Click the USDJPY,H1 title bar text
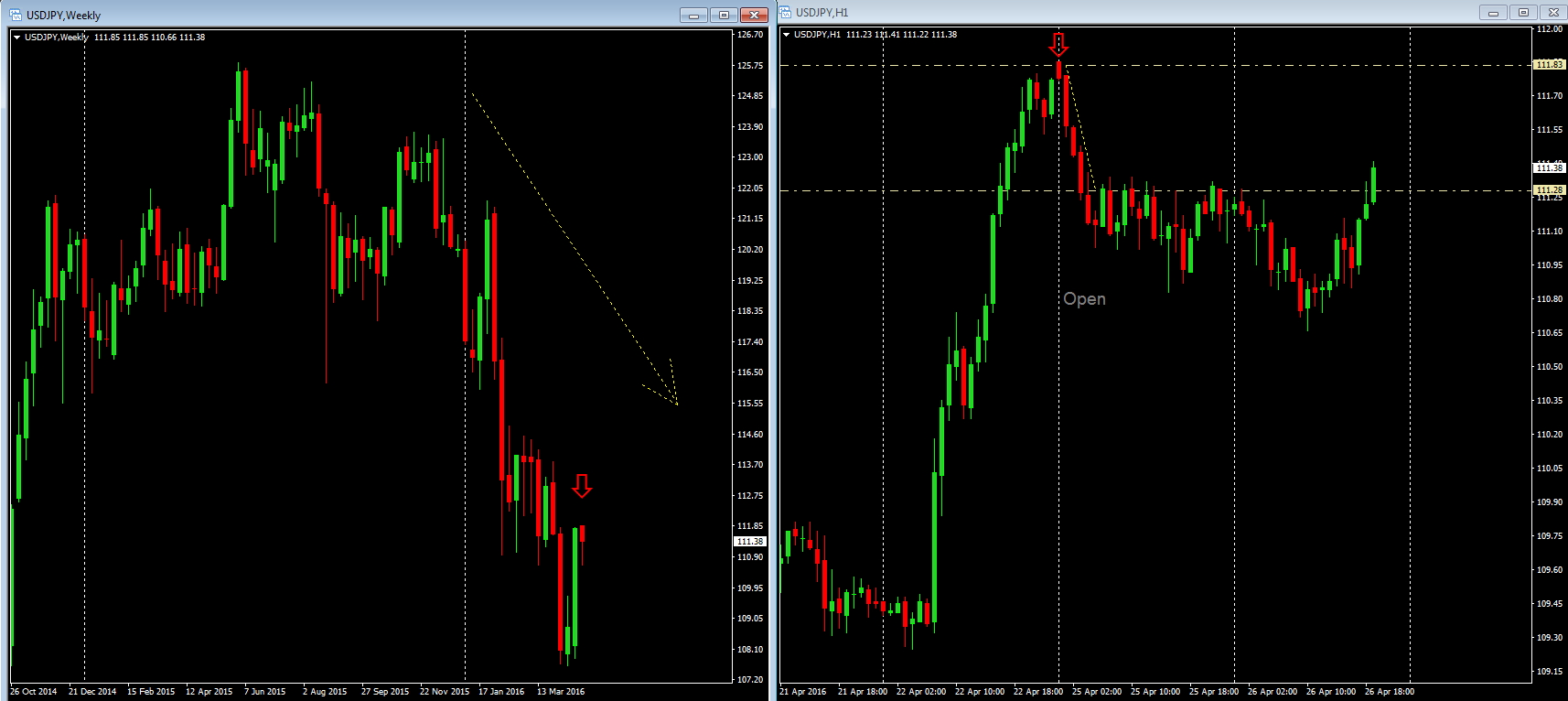This screenshot has height=701, width=1568. coord(822,13)
